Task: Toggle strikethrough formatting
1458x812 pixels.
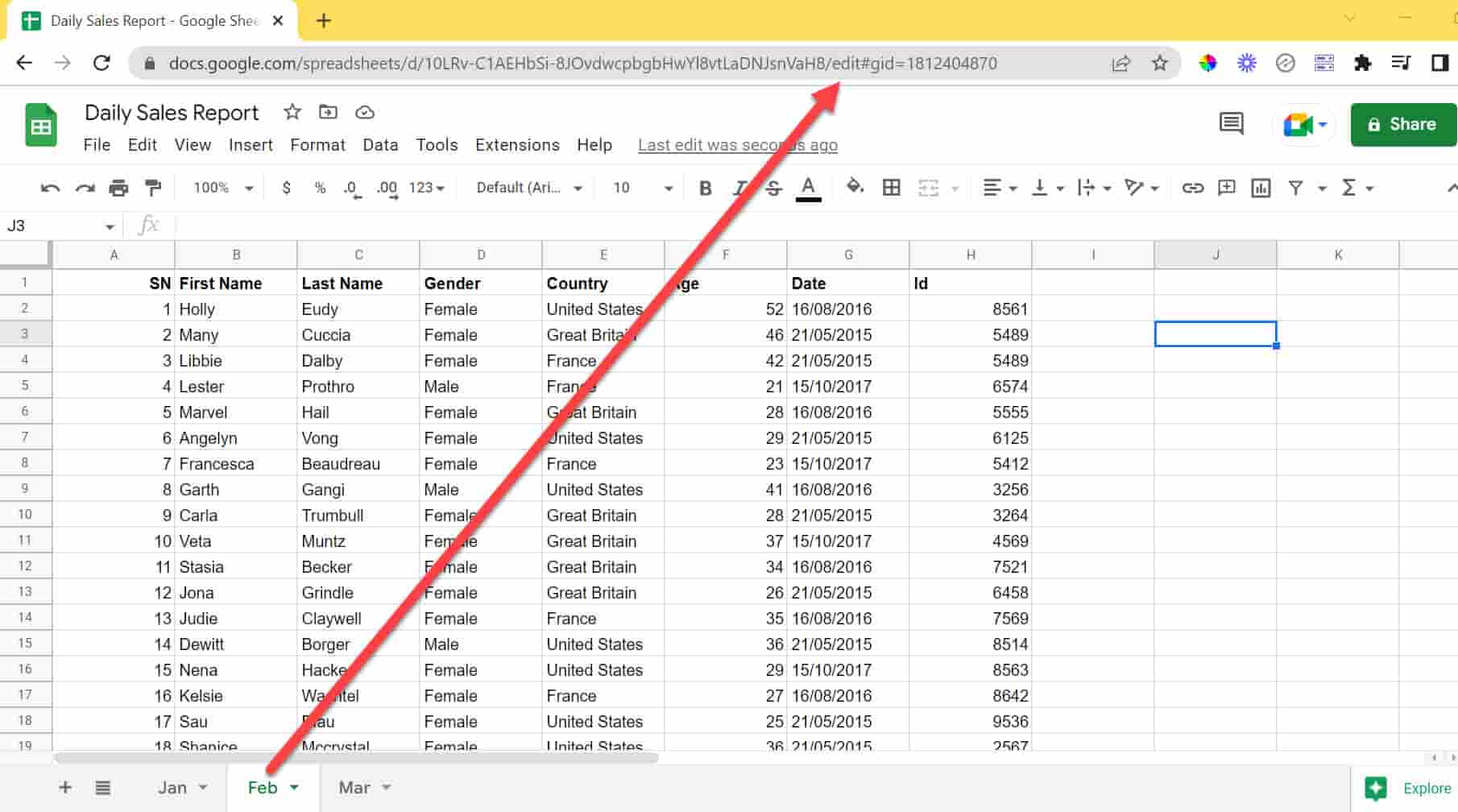Action: pos(773,188)
